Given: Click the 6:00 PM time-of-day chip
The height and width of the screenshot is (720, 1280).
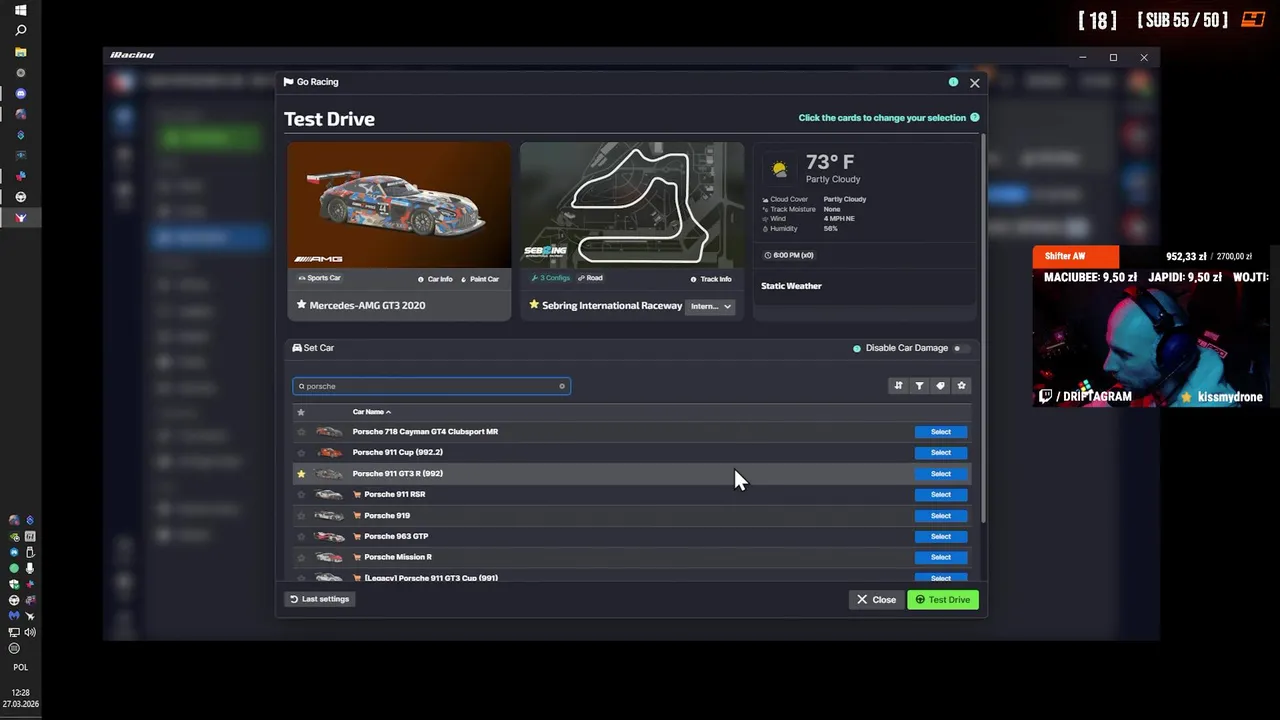Looking at the screenshot, I should (x=789, y=255).
